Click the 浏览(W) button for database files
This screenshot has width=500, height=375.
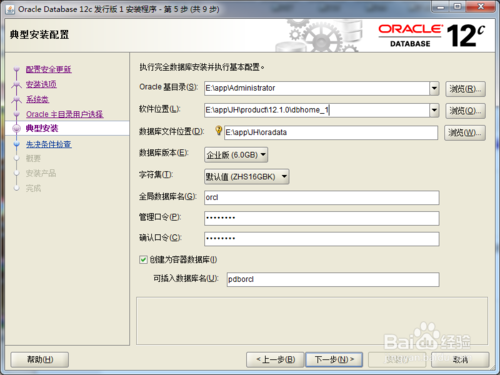[x=465, y=133]
